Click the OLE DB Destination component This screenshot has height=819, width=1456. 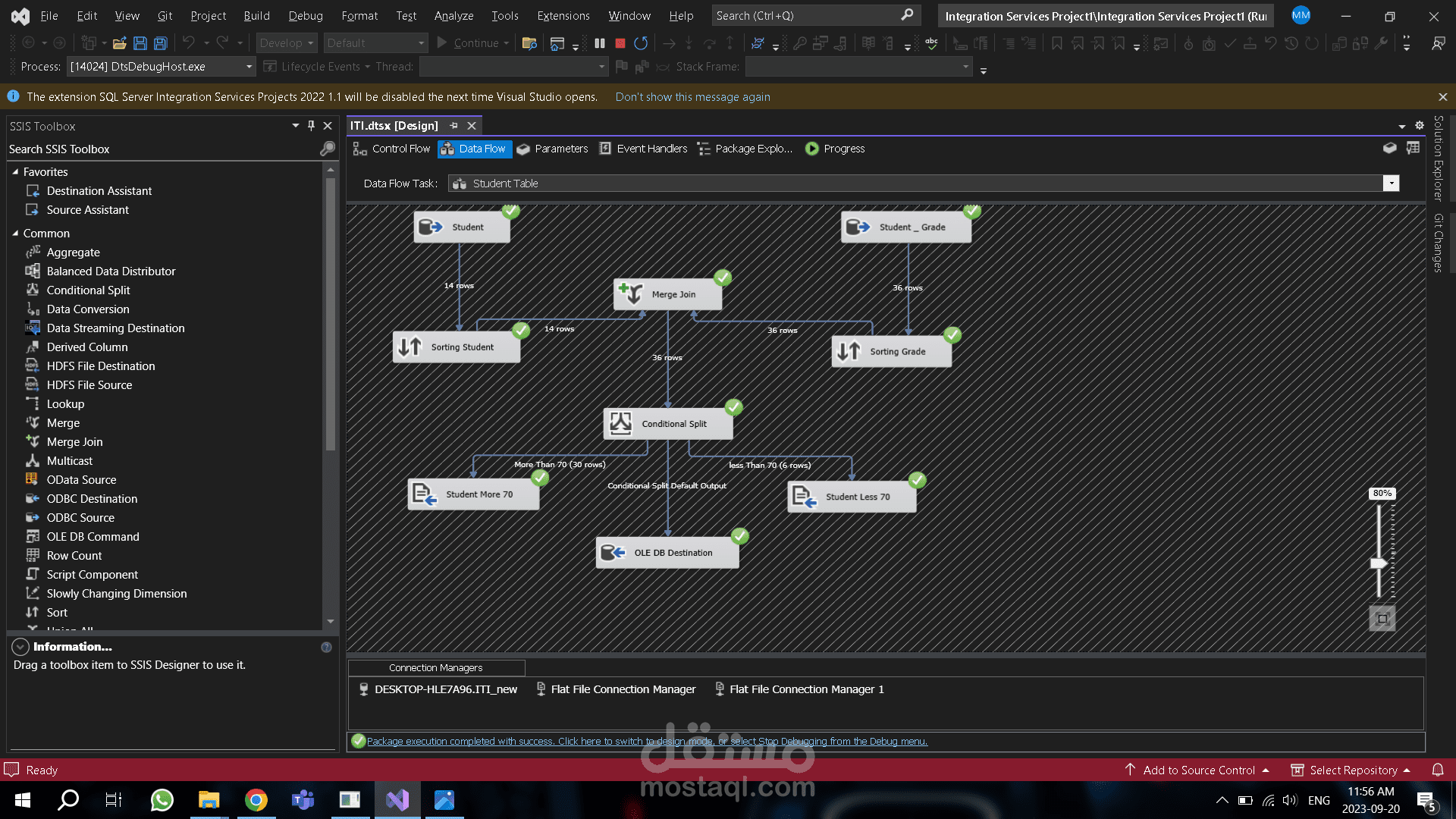point(667,553)
